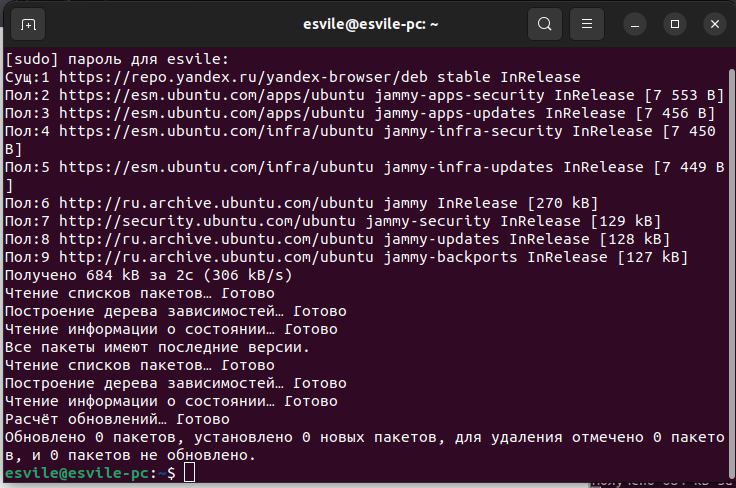Click the jammy-infra-updates esm.ubuntu.com URL
736x488 pixels.
click(216, 167)
